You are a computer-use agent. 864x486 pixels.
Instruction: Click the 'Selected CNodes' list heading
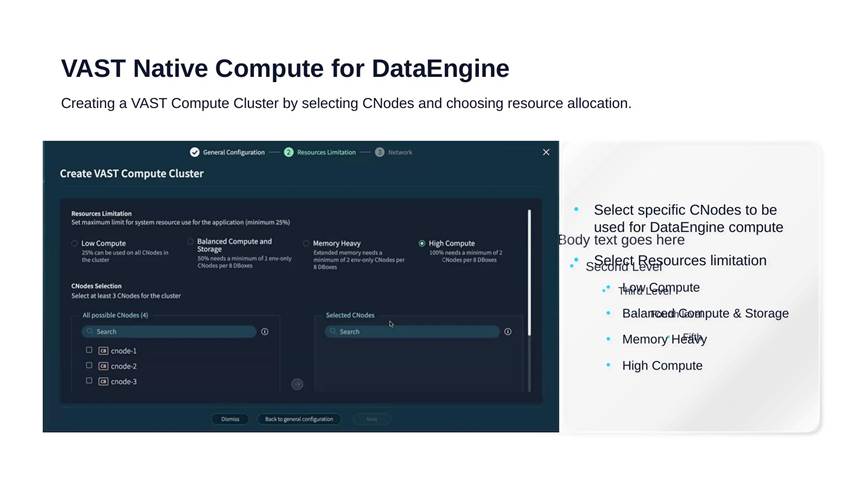350,315
